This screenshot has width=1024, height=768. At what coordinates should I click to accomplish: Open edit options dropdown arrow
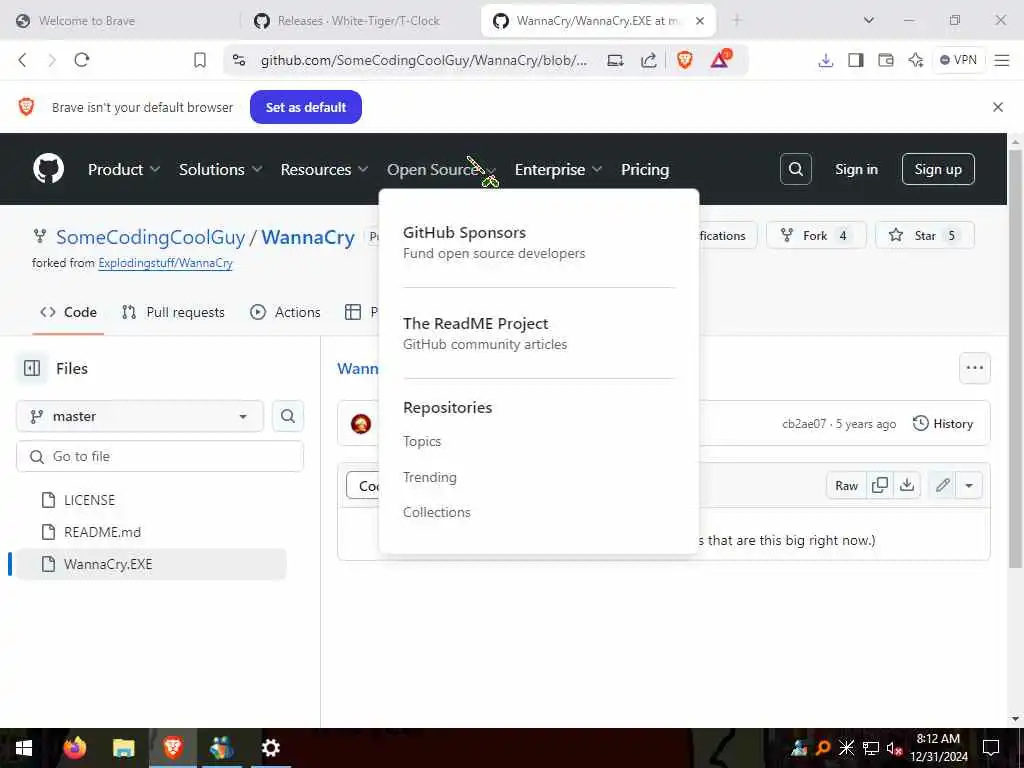tap(969, 485)
